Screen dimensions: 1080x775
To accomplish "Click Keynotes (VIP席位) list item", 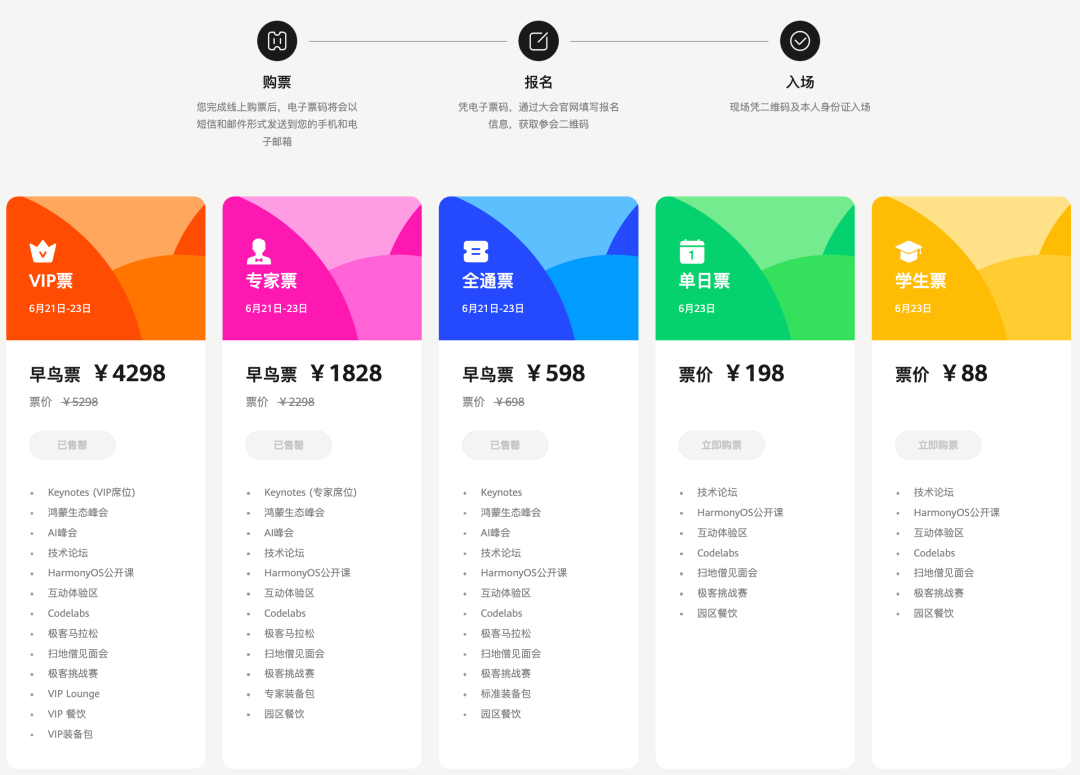I will [92, 493].
